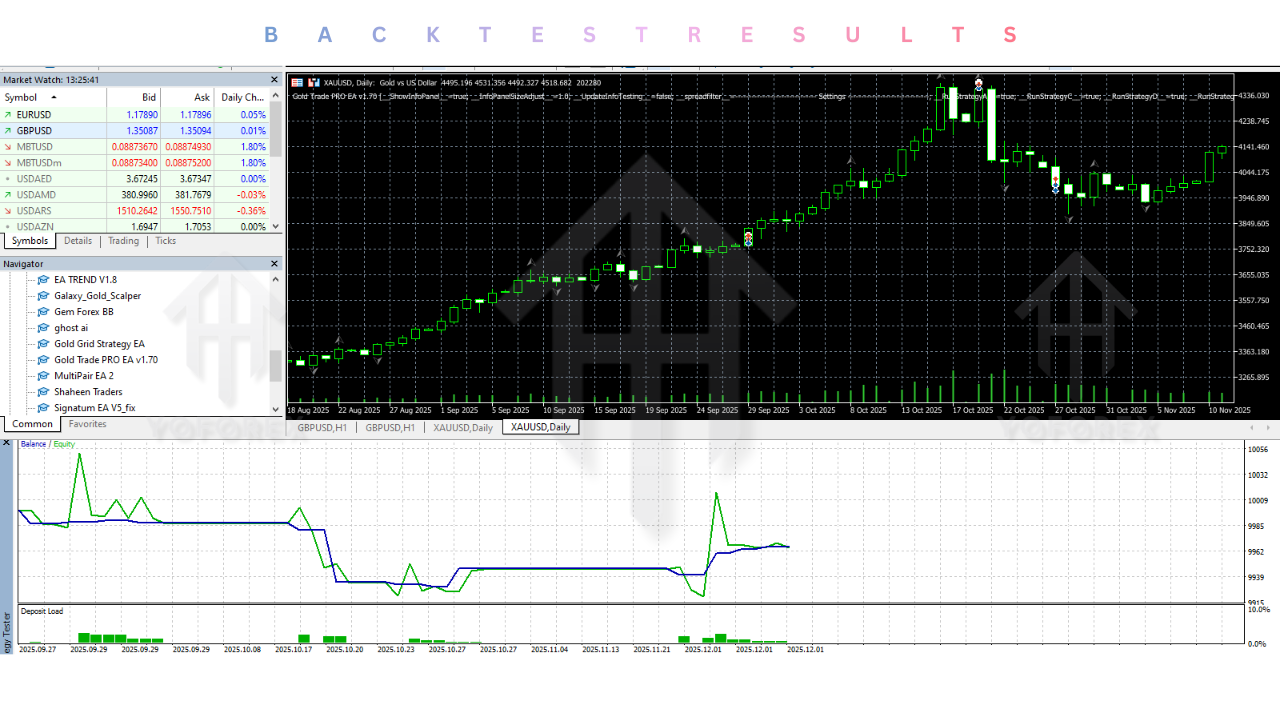
Task: Select the Galaxy_Gold_Scalper EA icon
Action: (44, 295)
